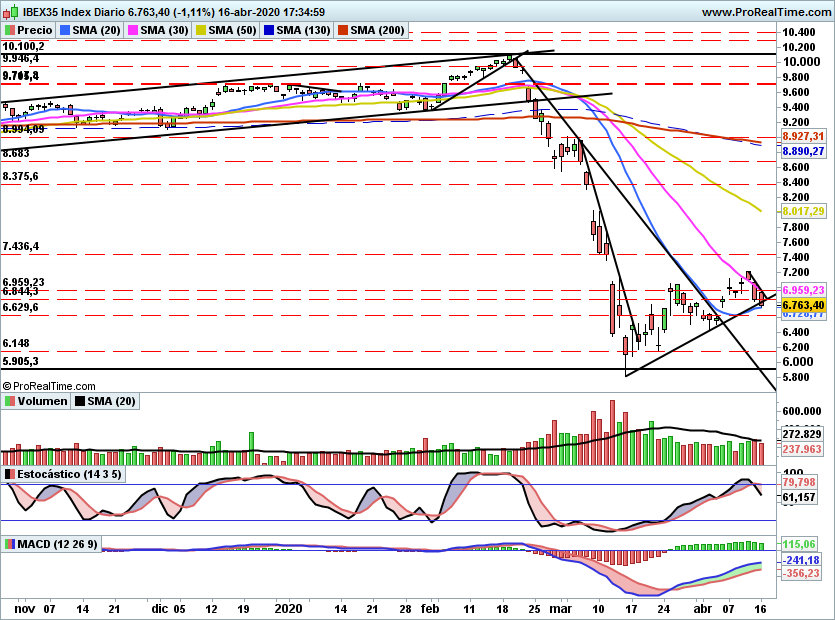Viewport: 835px width, 620px height.
Task: Click the Estocástico (14 3 5) label
Action: pyautogui.click(x=69, y=474)
